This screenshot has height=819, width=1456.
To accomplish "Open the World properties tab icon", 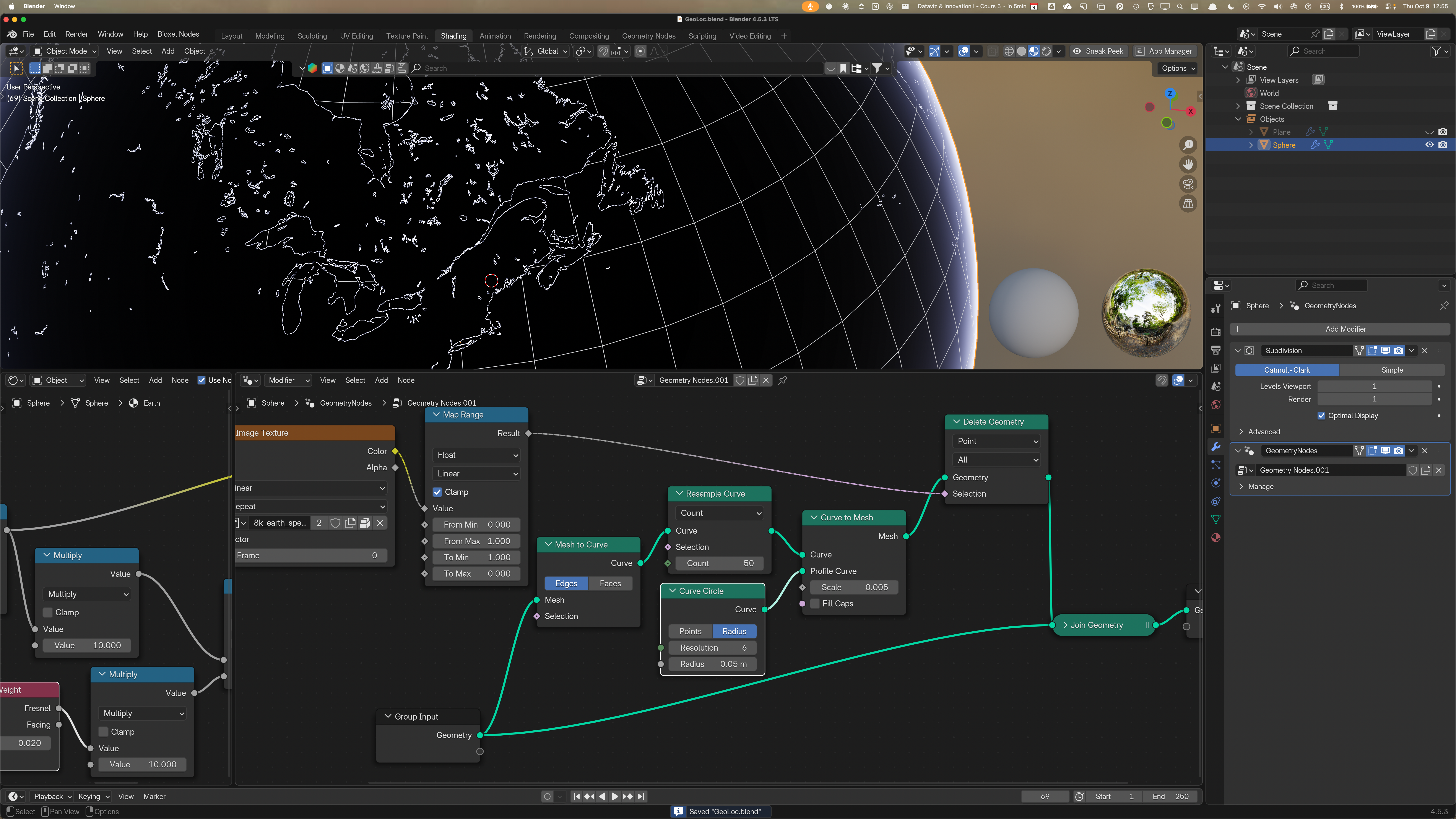I will tap(1216, 405).
